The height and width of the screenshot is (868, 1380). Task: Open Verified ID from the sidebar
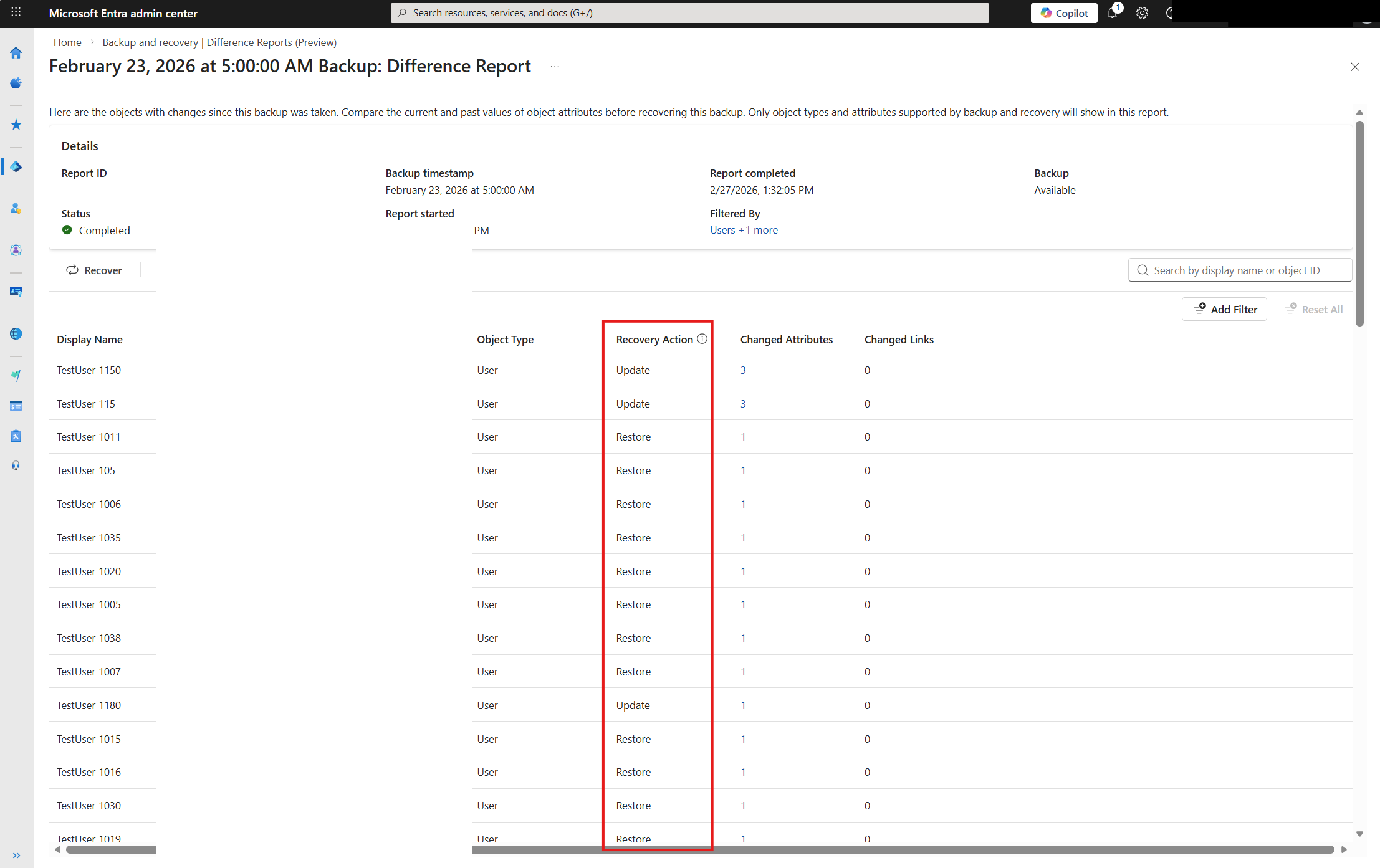(x=16, y=291)
